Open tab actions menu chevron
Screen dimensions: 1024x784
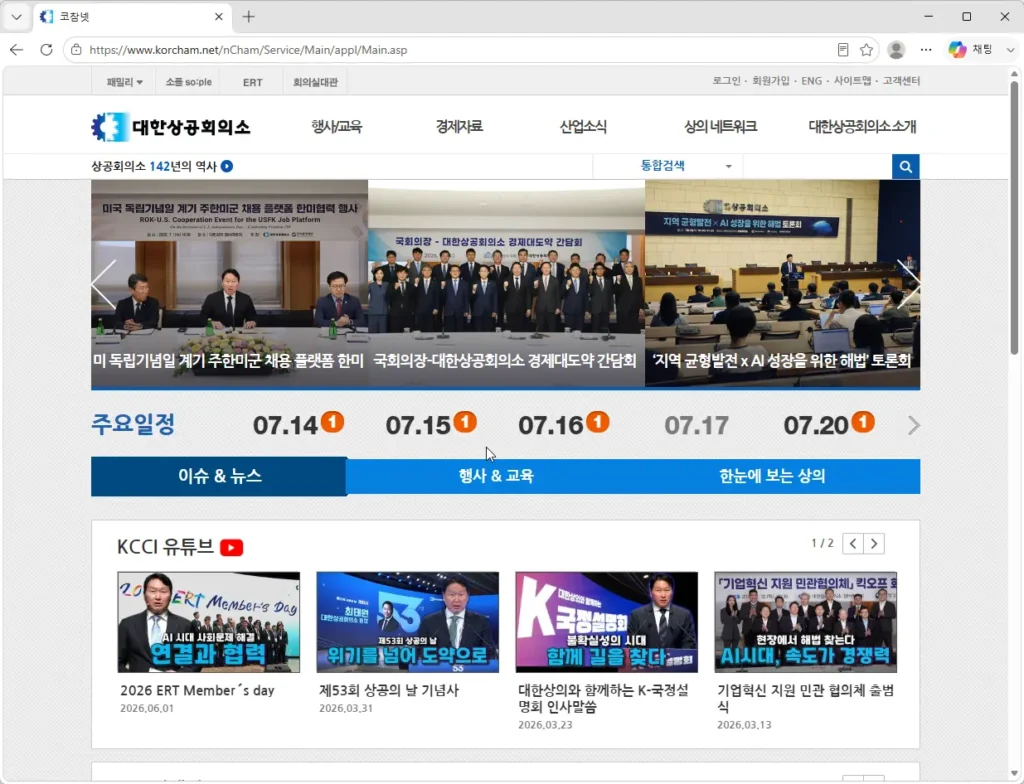16,16
